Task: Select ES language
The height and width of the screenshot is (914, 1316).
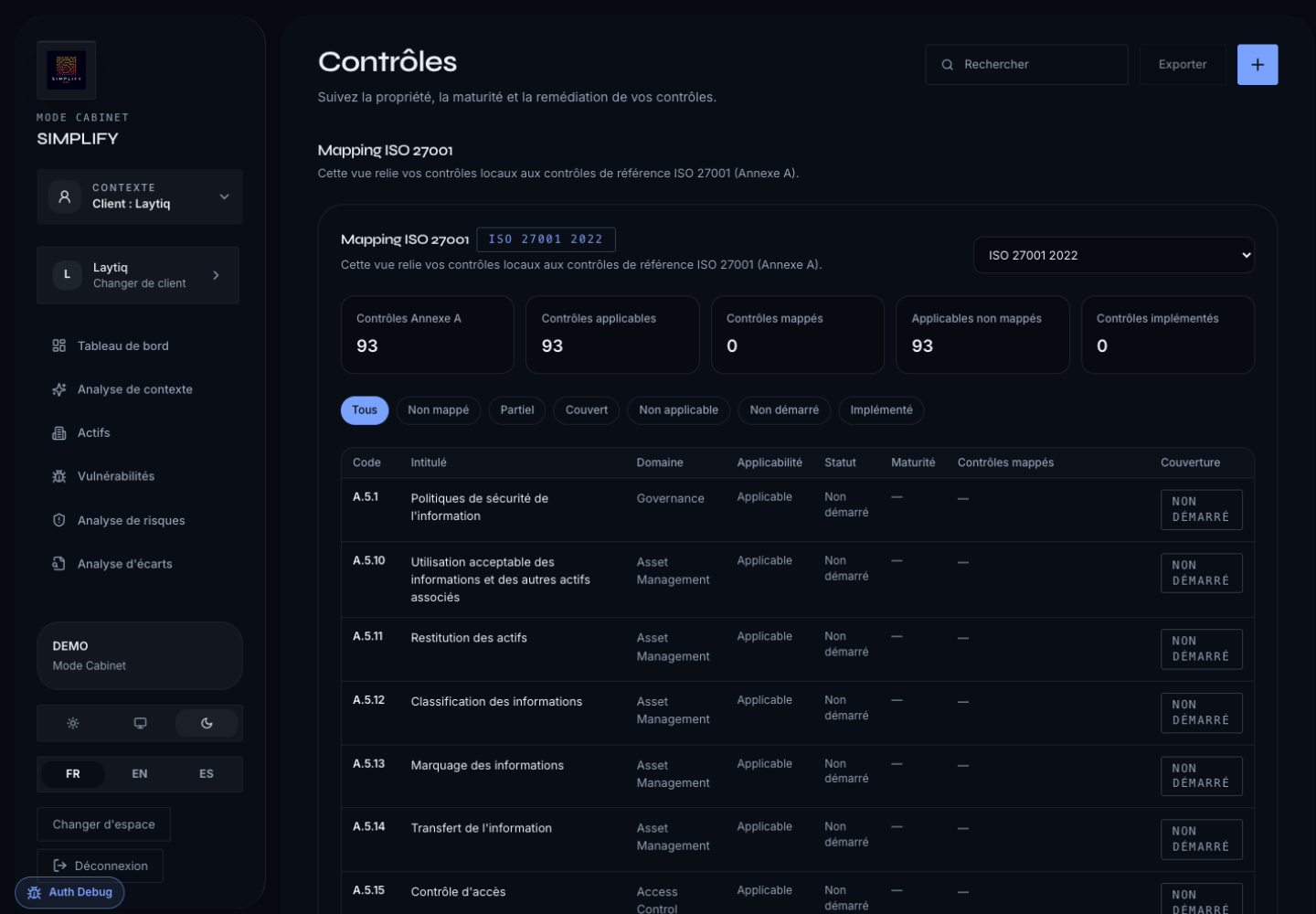Action: 207,774
